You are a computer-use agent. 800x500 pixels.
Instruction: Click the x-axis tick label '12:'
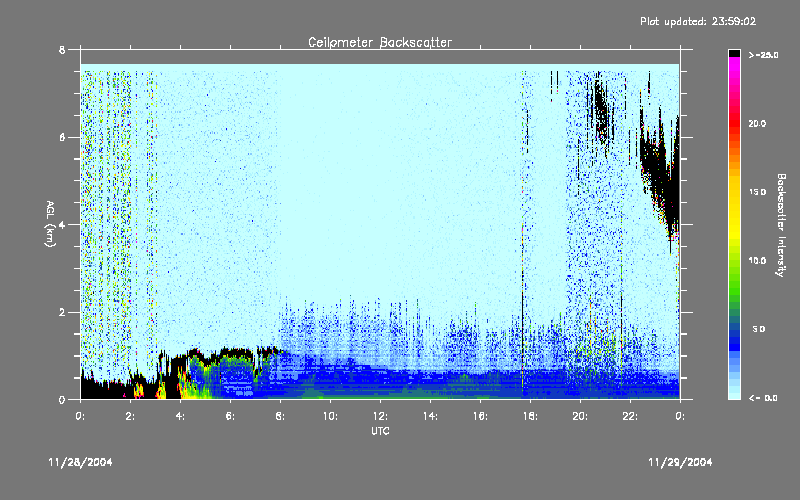point(380,416)
